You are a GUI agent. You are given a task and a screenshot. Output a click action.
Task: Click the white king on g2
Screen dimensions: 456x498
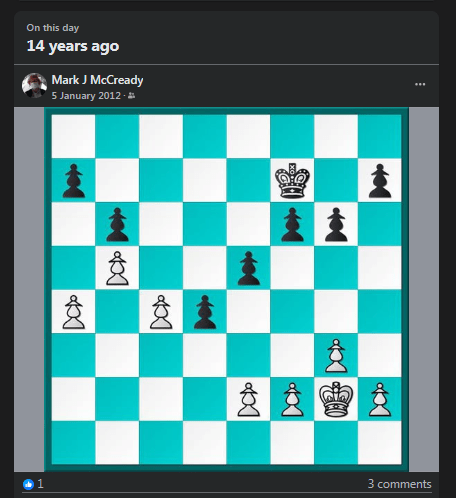(x=336, y=399)
